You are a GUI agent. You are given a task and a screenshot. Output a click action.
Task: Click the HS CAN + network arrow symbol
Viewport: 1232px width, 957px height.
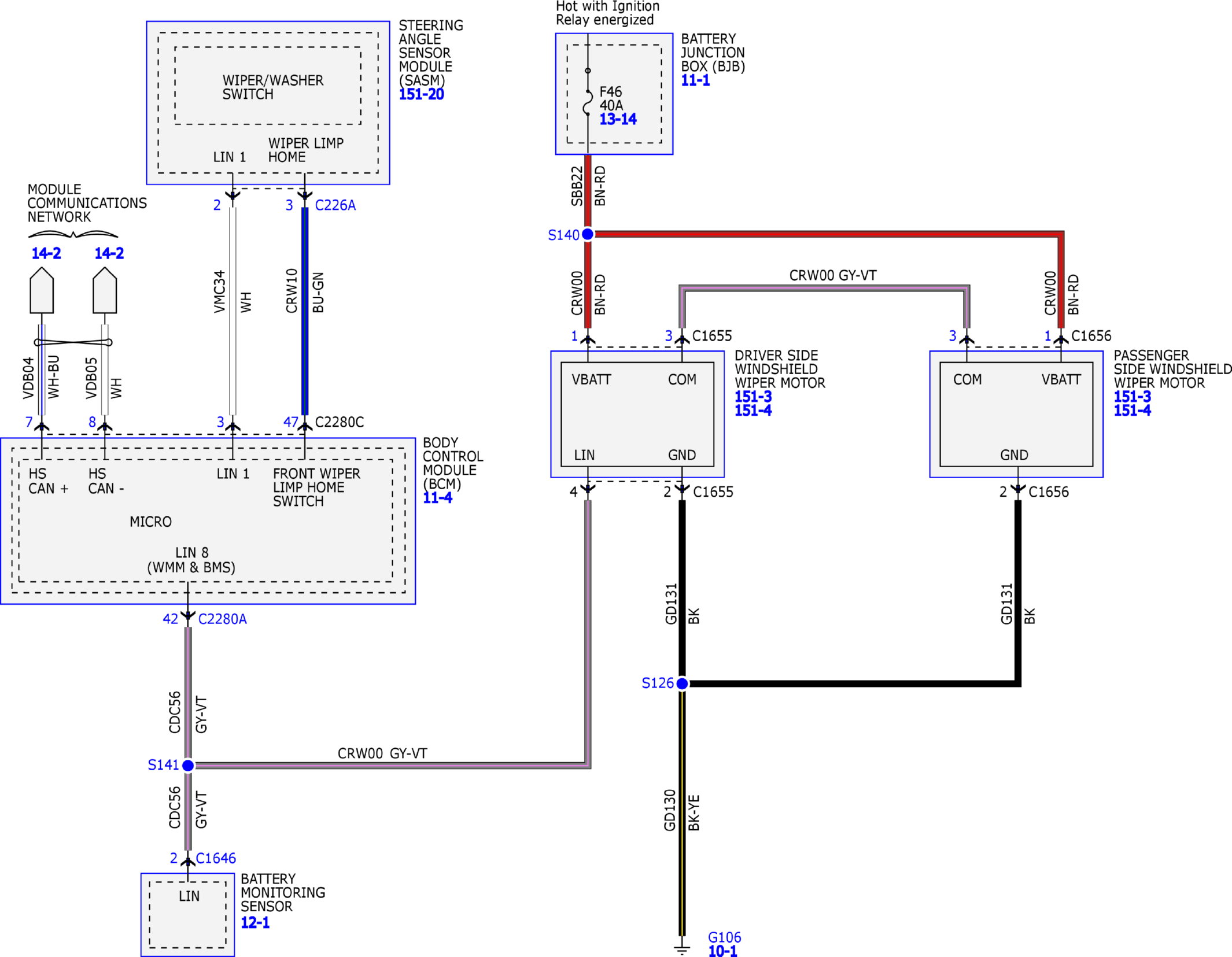click(42, 290)
